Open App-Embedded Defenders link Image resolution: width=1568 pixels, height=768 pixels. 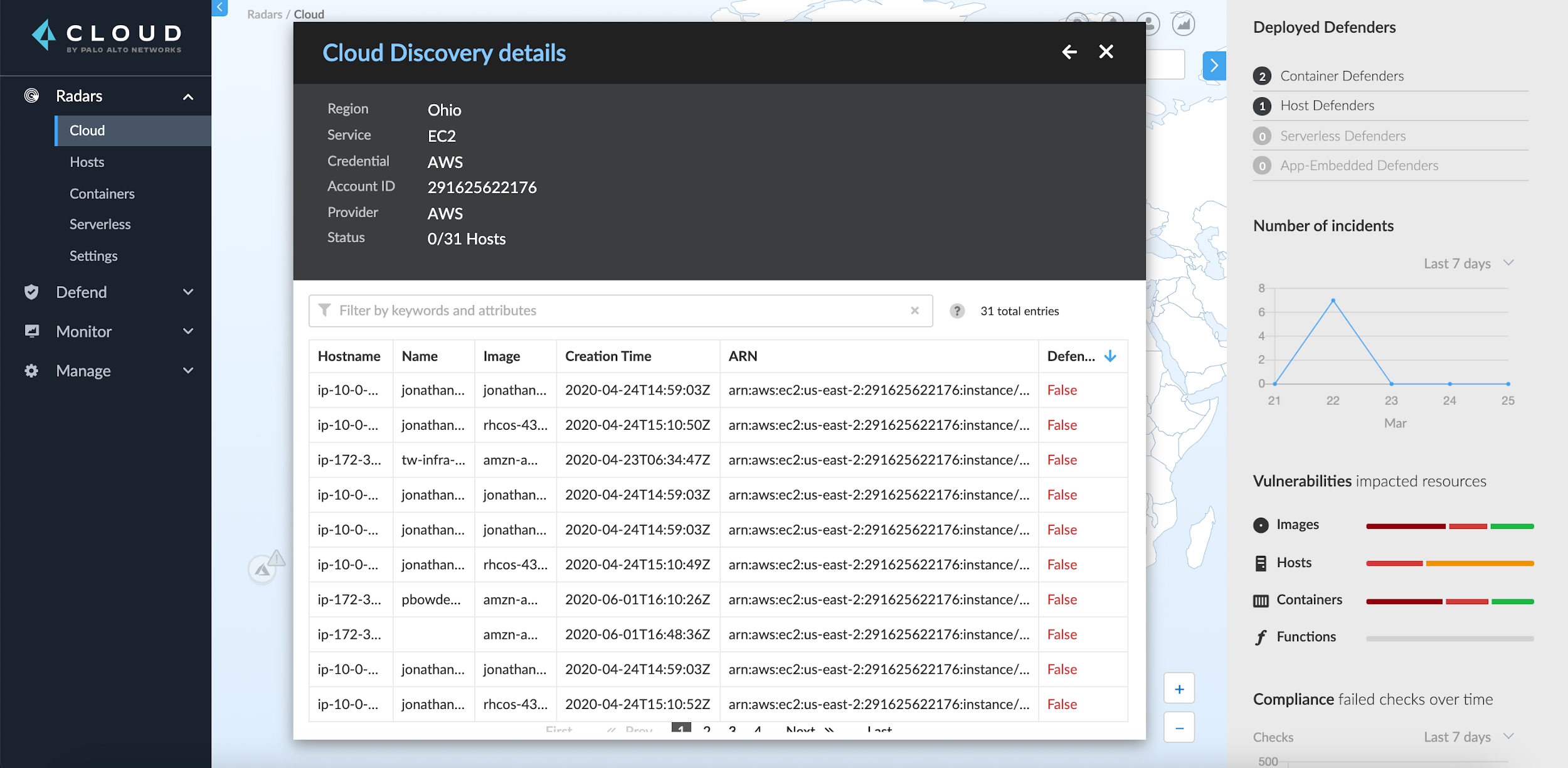pyautogui.click(x=1359, y=165)
